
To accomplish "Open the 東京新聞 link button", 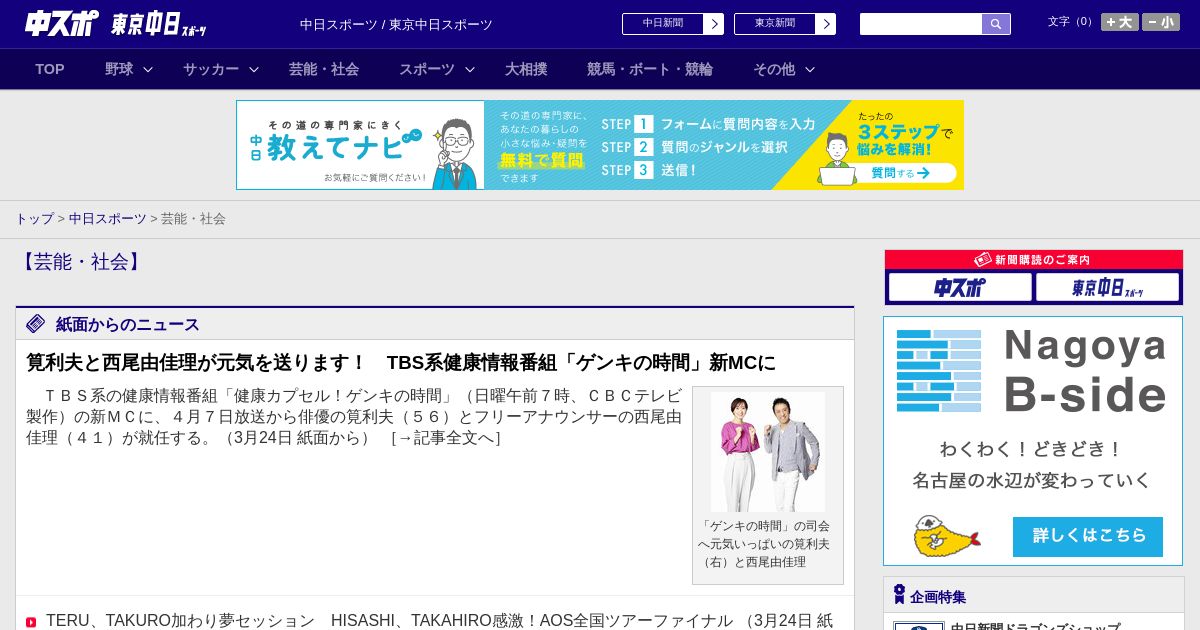I will click(775, 23).
